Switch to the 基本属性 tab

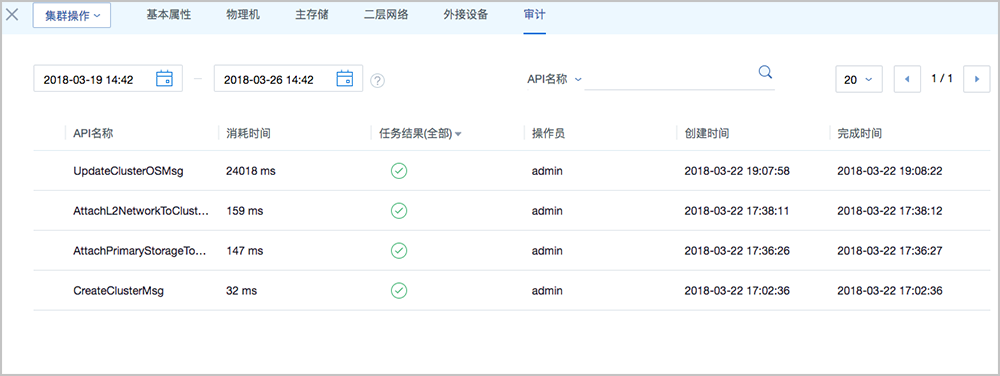pyautogui.click(x=168, y=15)
